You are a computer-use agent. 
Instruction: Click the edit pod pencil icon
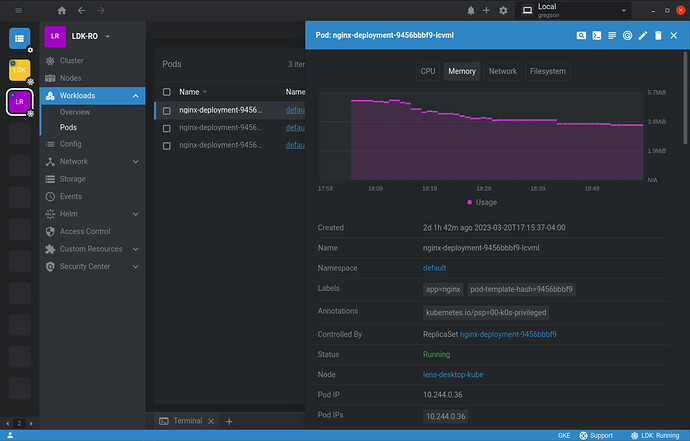point(643,35)
